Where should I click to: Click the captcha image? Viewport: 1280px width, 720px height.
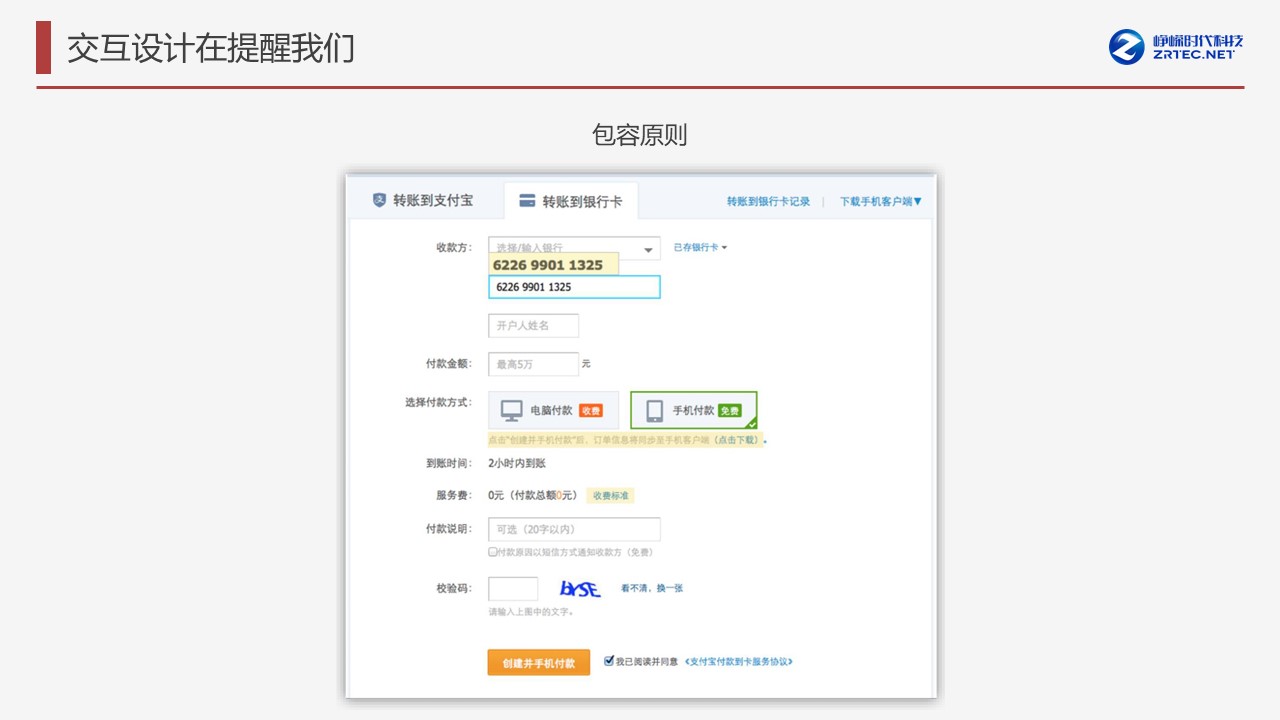point(580,589)
